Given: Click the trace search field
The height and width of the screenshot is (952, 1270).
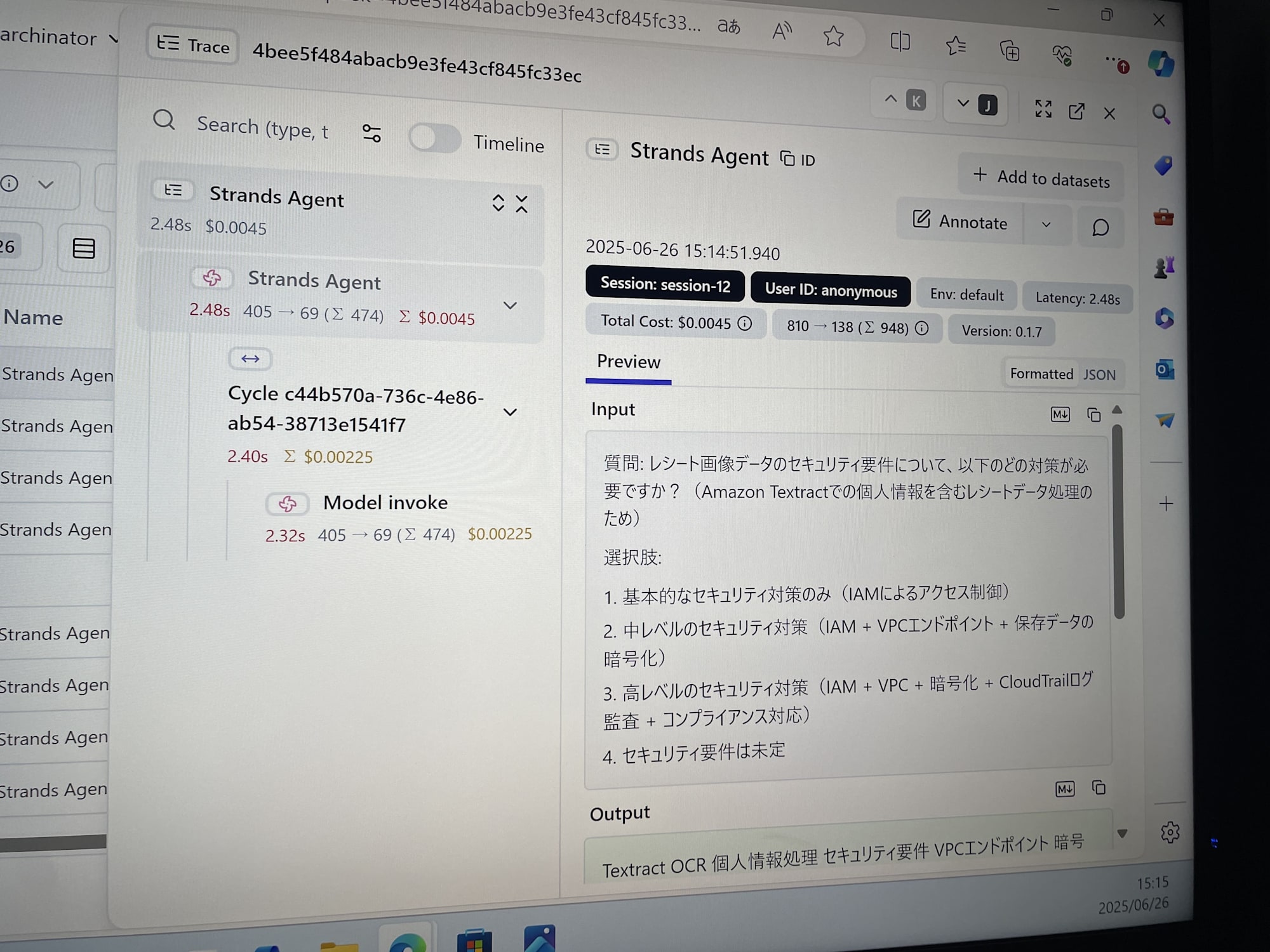Looking at the screenshot, I should tap(262, 128).
